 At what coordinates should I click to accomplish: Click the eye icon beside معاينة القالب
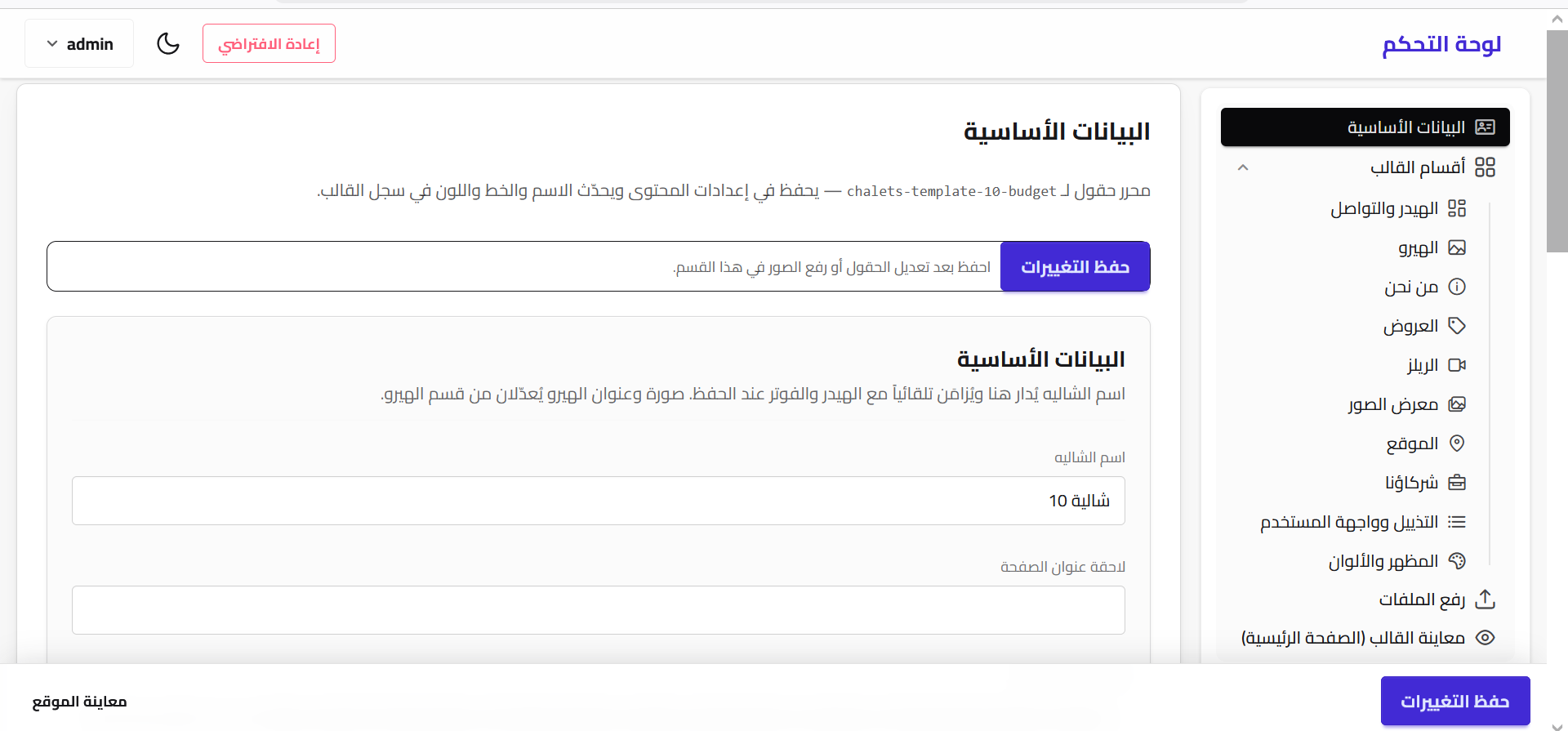coord(1486,638)
